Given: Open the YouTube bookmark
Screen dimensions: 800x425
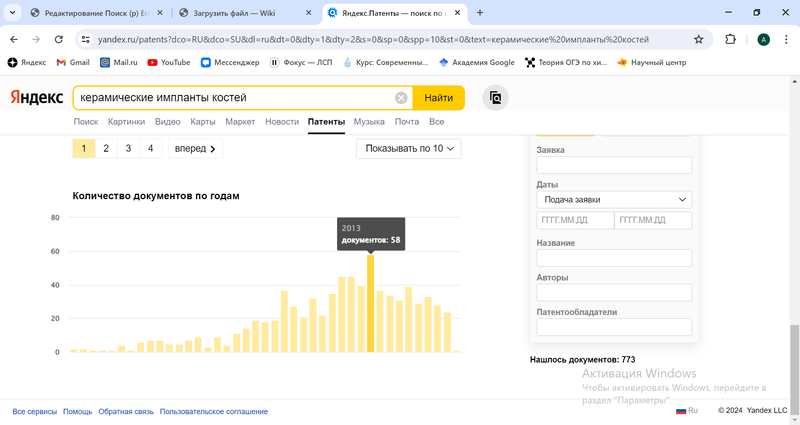Looking at the screenshot, I should click(x=168, y=62).
